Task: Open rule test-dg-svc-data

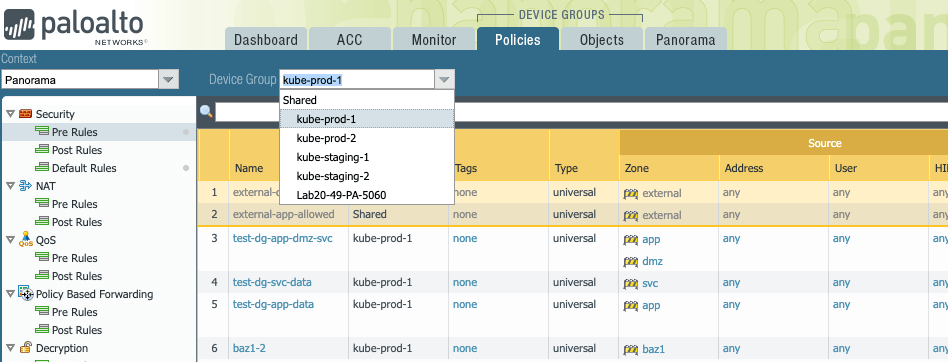Action: tap(272, 282)
